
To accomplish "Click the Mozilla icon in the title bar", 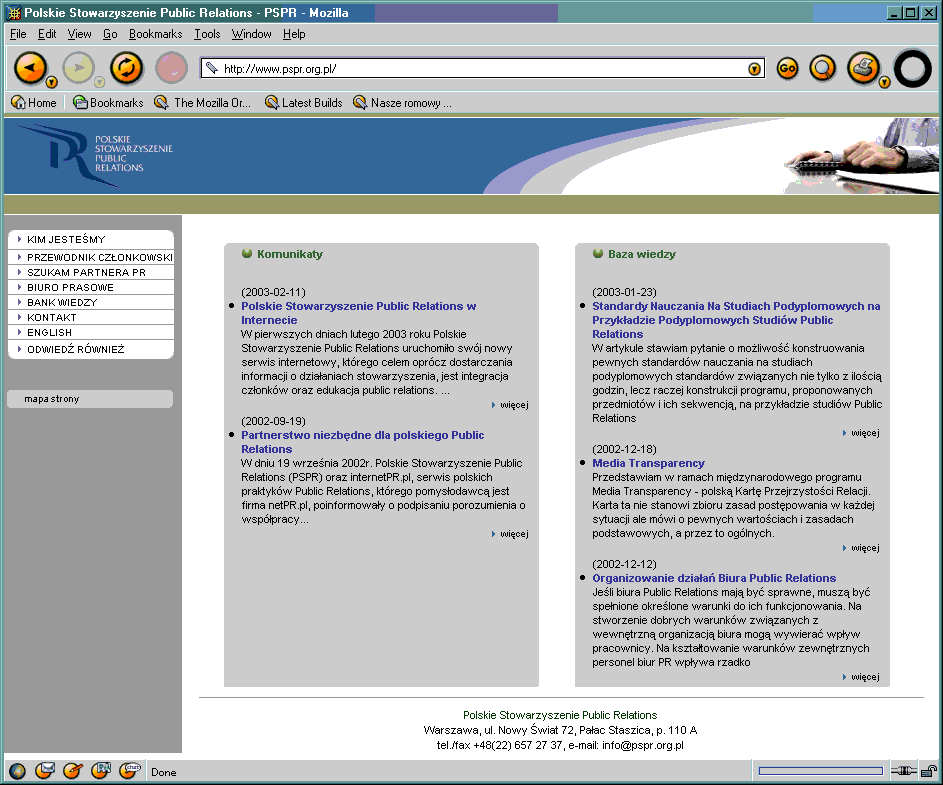I will pos(13,13).
